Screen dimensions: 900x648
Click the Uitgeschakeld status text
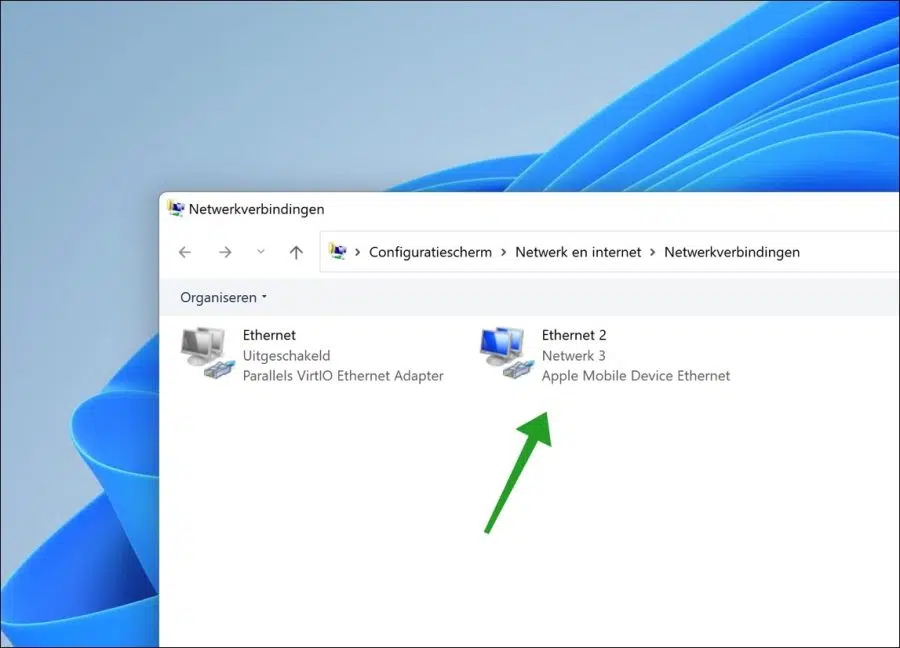point(286,356)
